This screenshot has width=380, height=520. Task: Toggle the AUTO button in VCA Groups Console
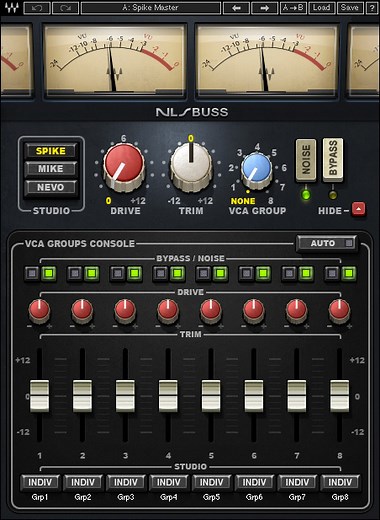(x=326, y=243)
